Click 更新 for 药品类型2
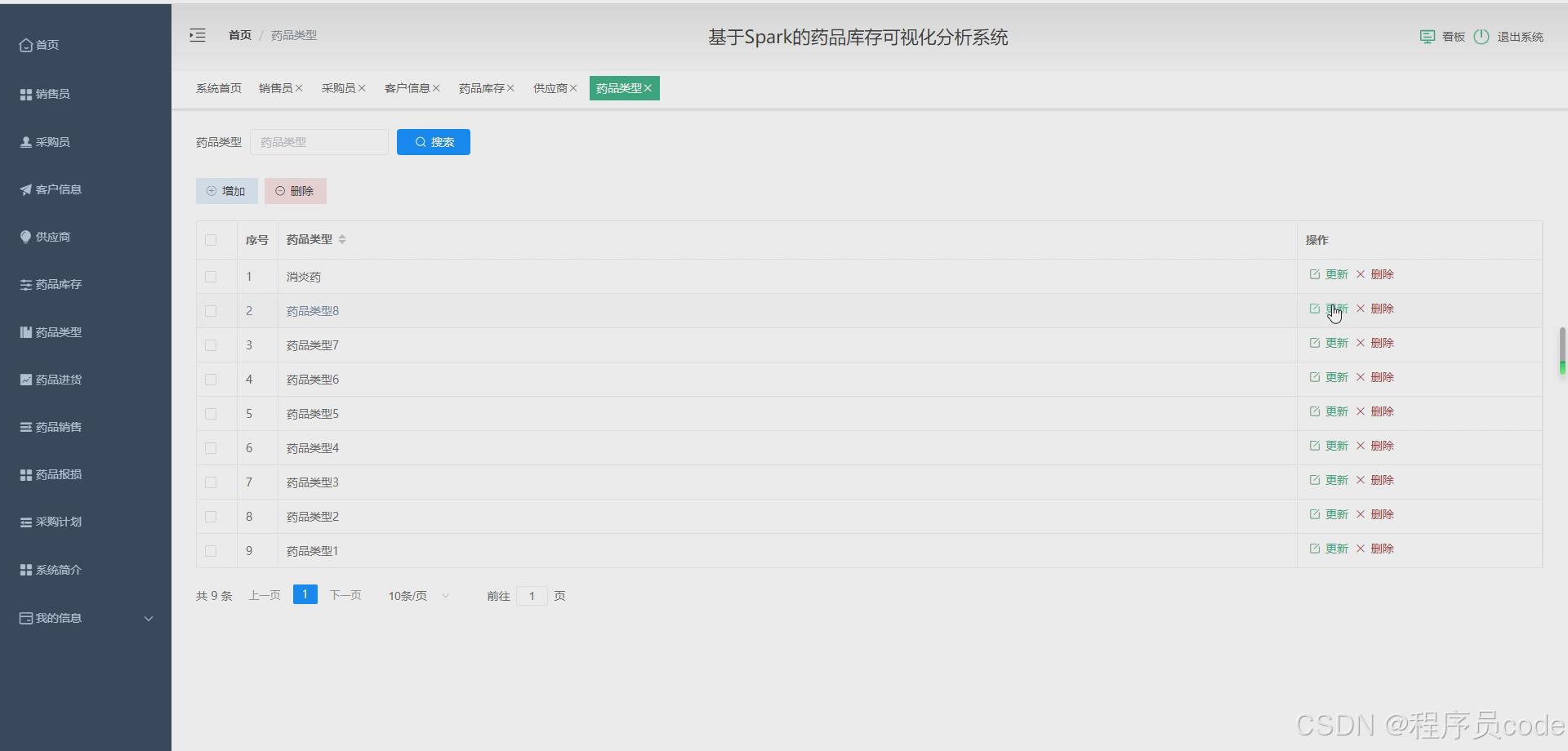 (1336, 514)
